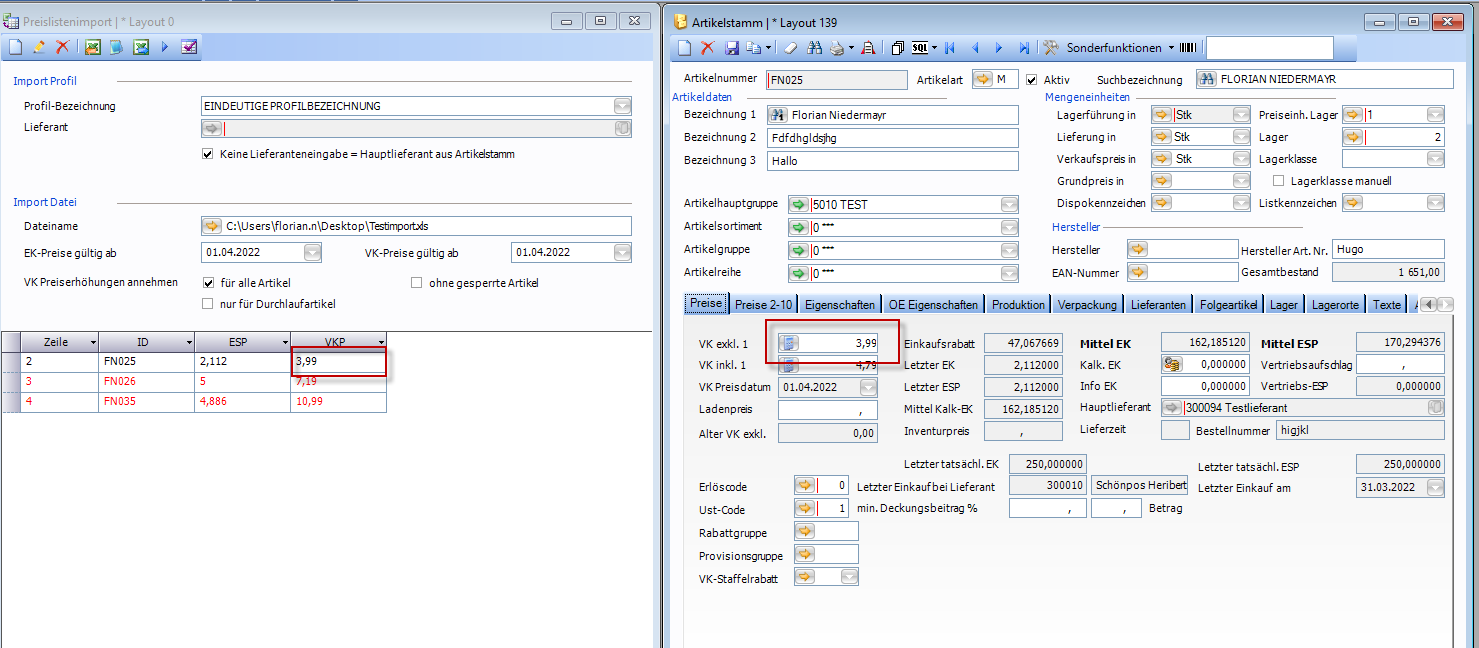Click the printer icon in Artikelstamm toolbar
Image resolution: width=1479 pixels, height=648 pixels.
pyautogui.click(x=836, y=48)
